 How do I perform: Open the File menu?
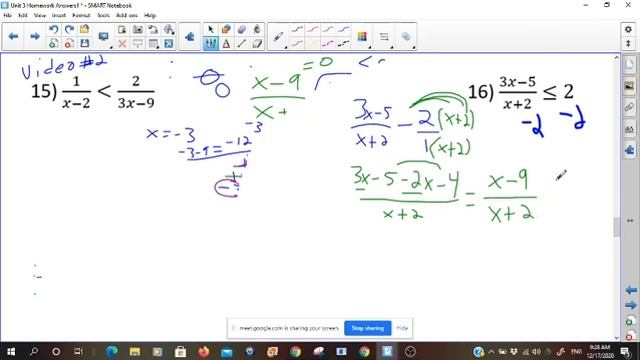click(x=7, y=16)
